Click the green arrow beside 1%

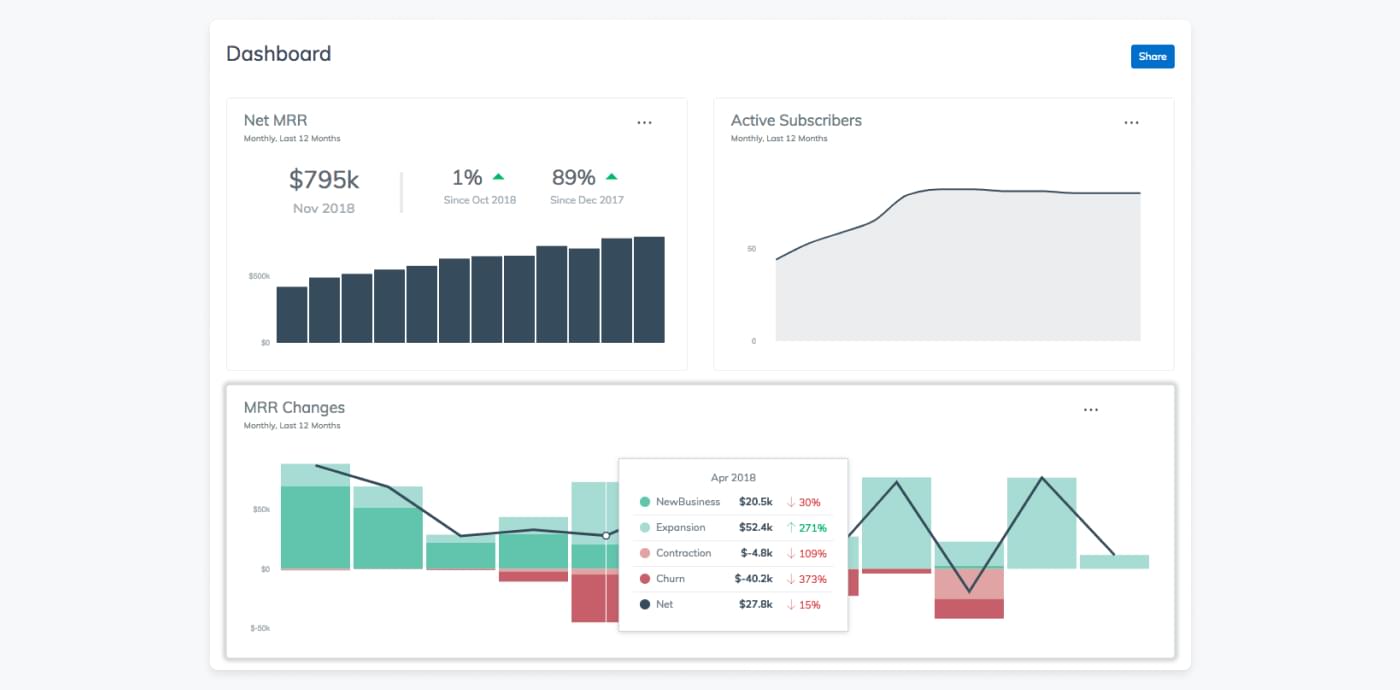(x=498, y=177)
